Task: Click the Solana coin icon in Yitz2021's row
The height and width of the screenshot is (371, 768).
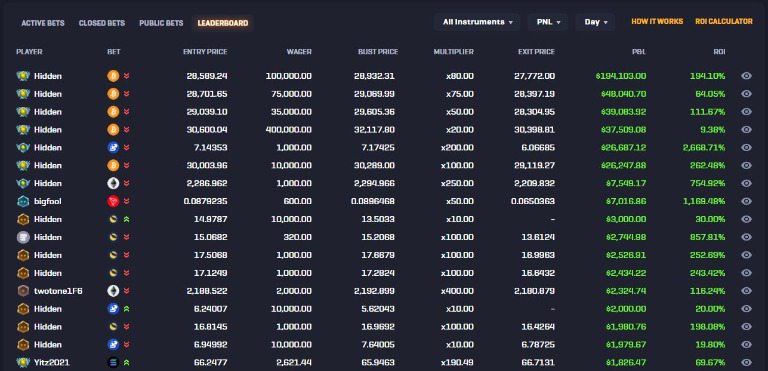Action: click(113, 363)
